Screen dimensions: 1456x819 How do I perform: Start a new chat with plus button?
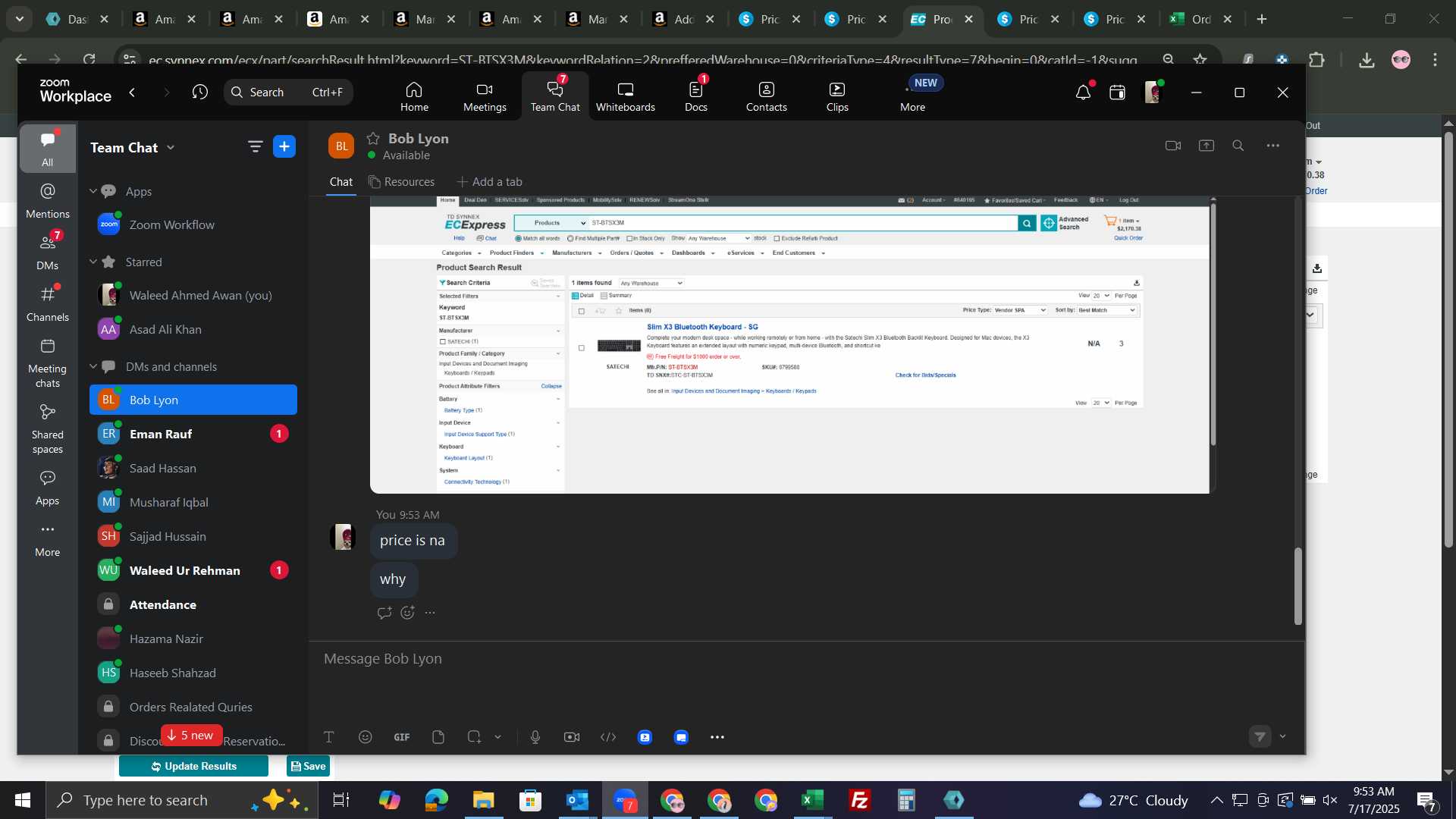click(x=284, y=146)
